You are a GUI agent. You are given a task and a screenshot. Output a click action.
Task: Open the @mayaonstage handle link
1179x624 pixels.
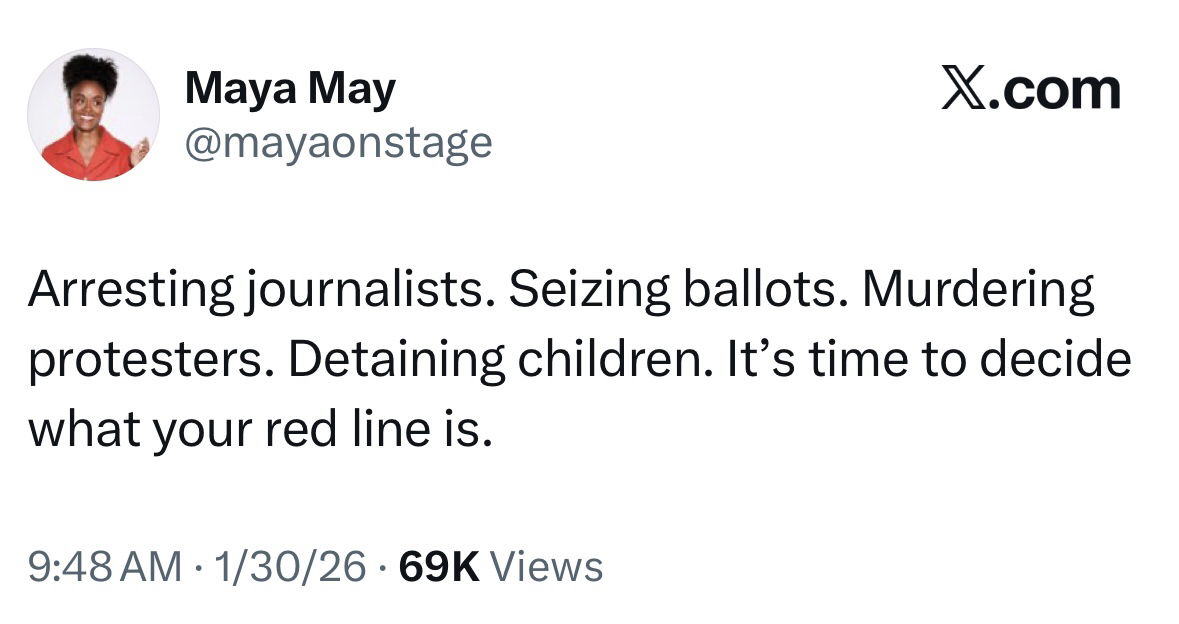338,142
